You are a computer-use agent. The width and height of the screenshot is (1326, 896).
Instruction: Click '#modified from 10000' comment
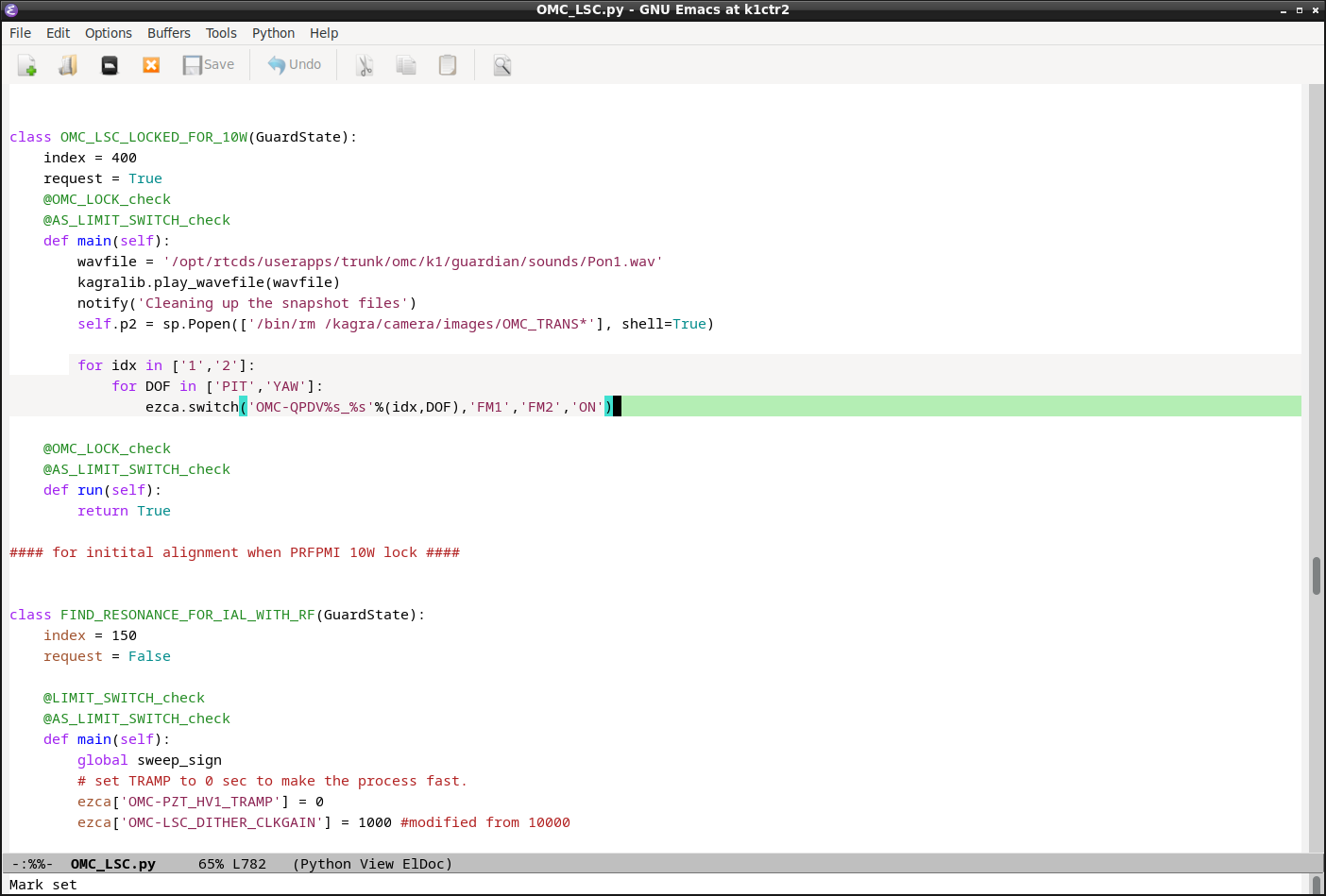(485, 822)
